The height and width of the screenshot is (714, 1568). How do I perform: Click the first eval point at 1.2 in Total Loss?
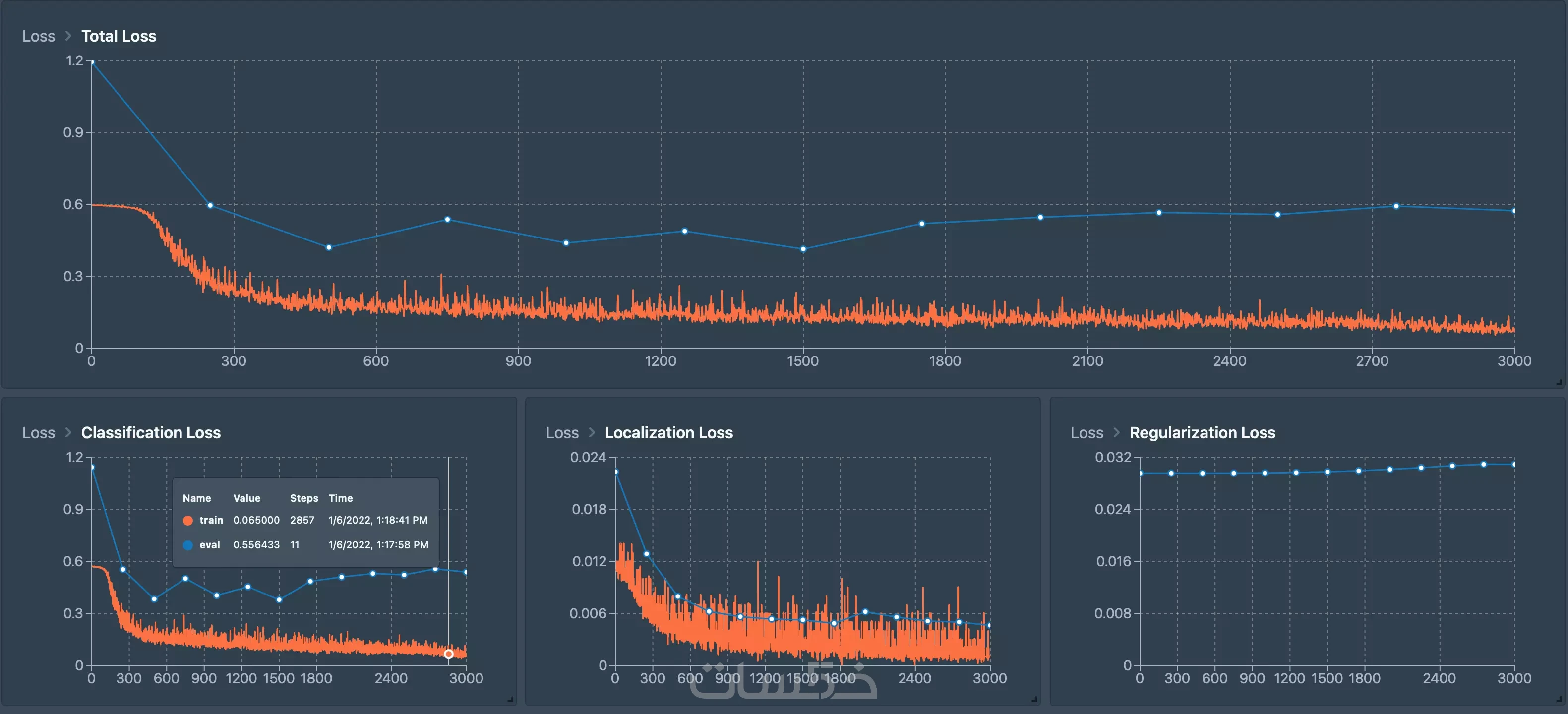click(x=92, y=61)
